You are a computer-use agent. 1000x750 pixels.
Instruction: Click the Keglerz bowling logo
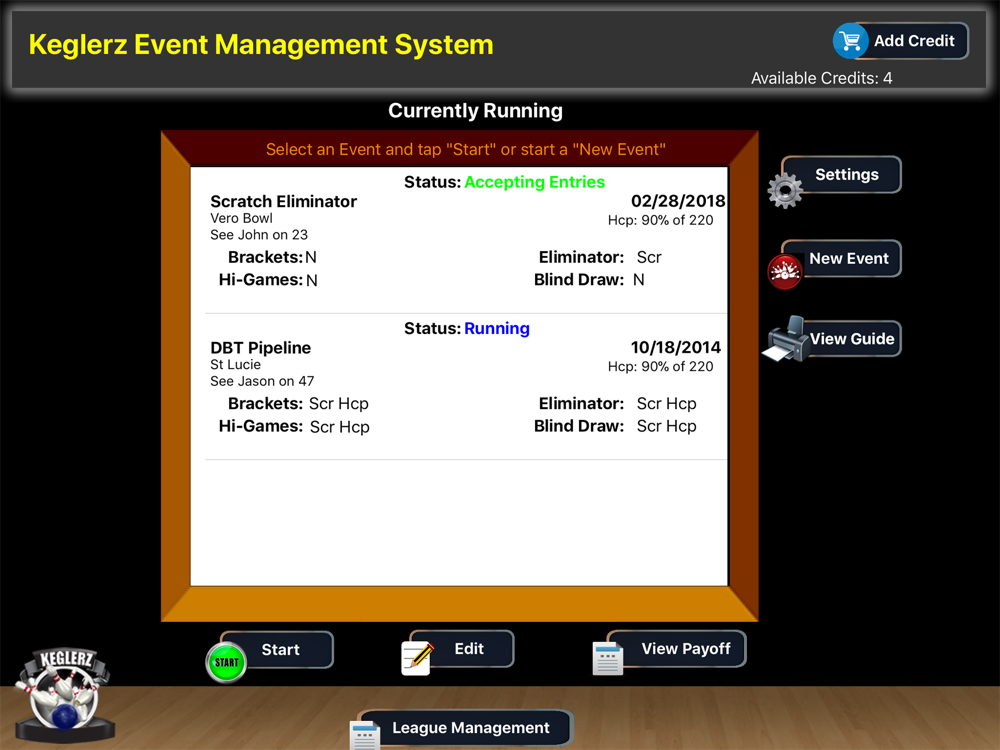click(x=65, y=695)
